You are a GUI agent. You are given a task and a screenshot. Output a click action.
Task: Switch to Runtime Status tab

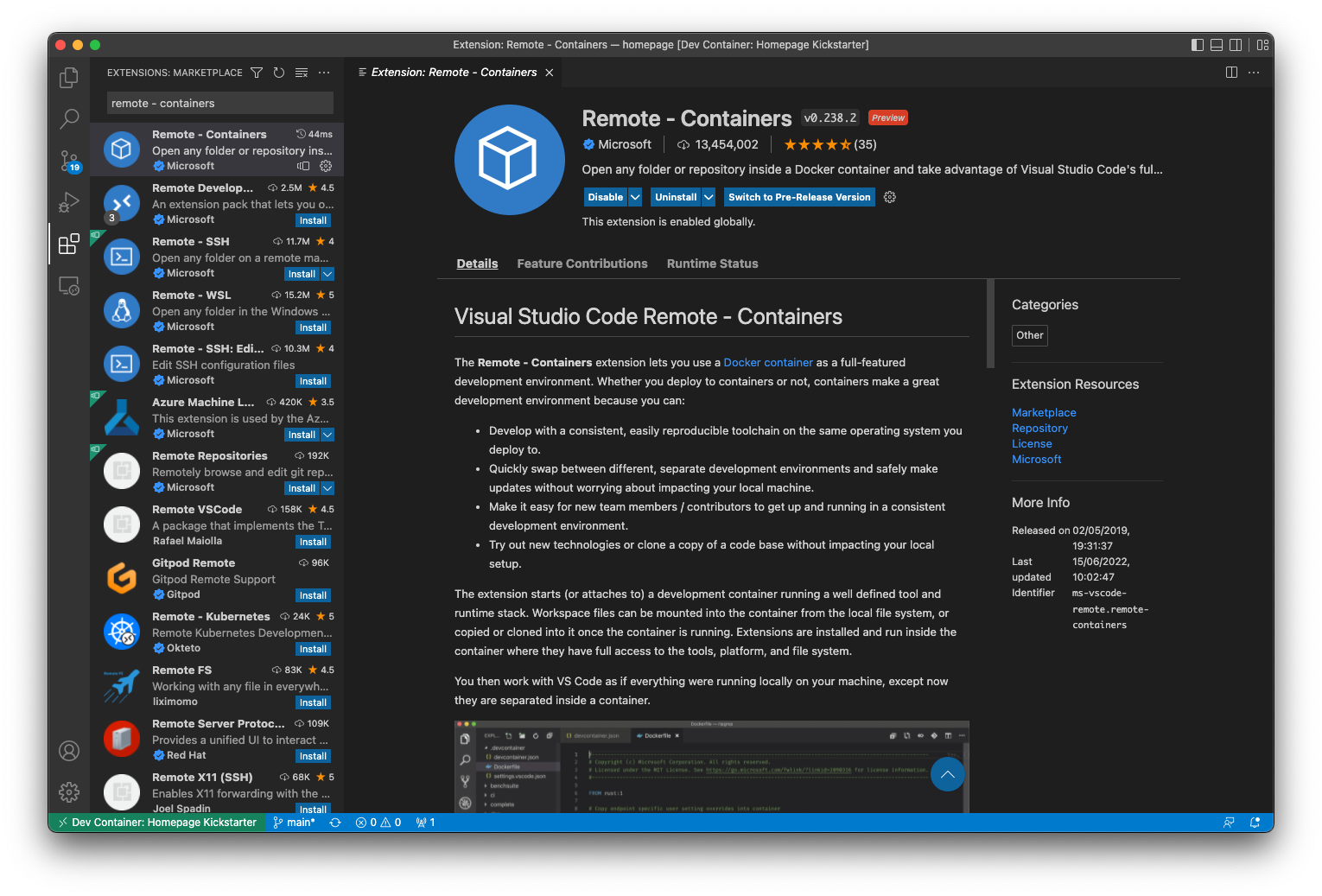[712, 264]
